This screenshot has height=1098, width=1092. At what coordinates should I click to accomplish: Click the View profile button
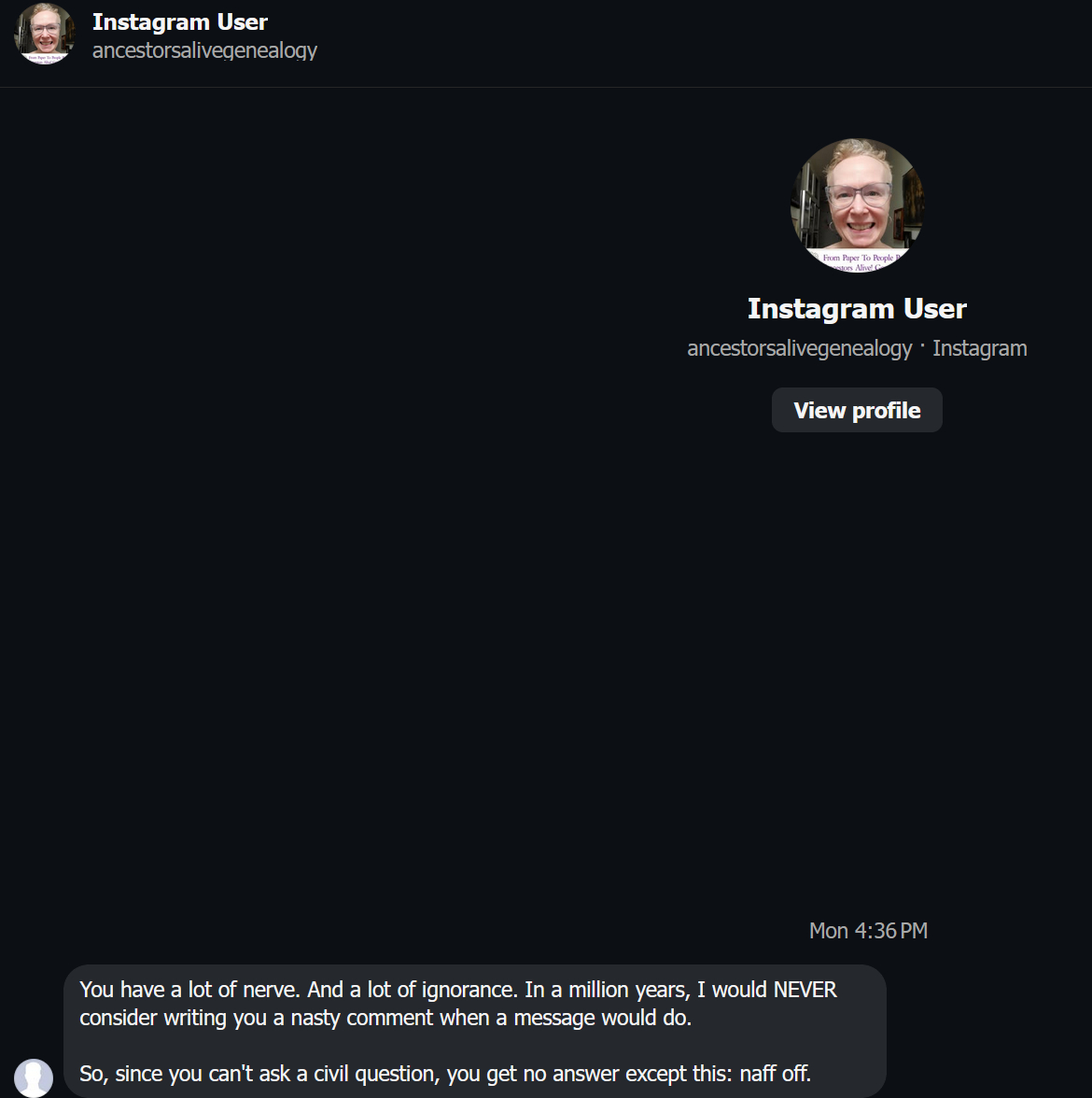(x=857, y=410)
